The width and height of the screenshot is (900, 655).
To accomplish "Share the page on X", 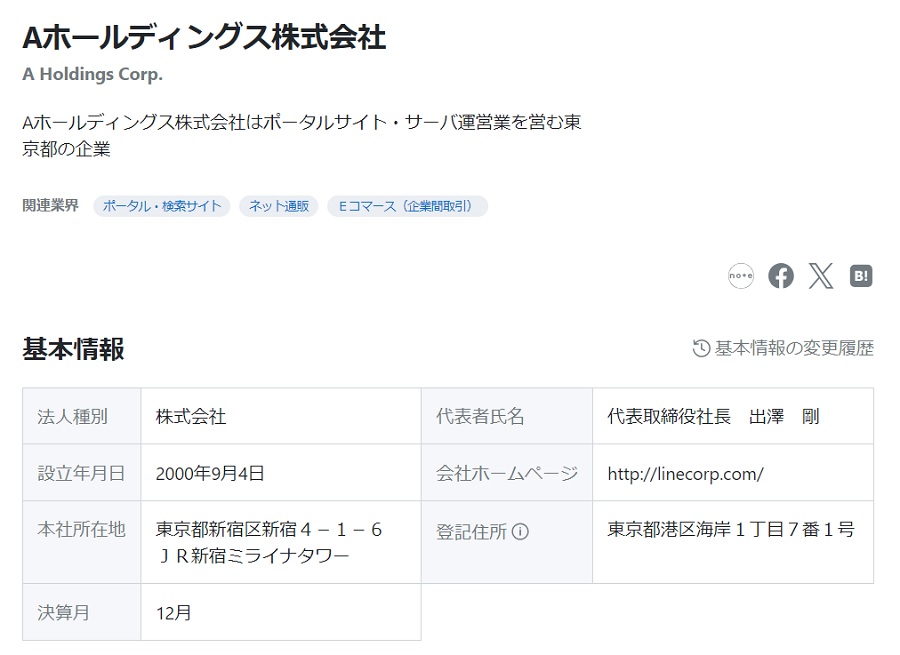I will point(821,276).
